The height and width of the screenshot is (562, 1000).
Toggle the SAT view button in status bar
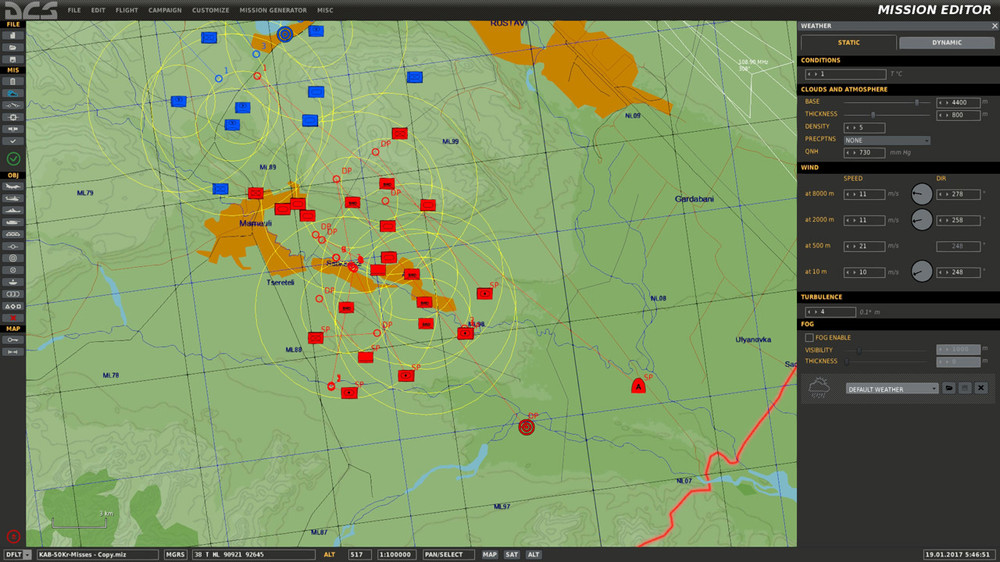[x=511, y=554]
